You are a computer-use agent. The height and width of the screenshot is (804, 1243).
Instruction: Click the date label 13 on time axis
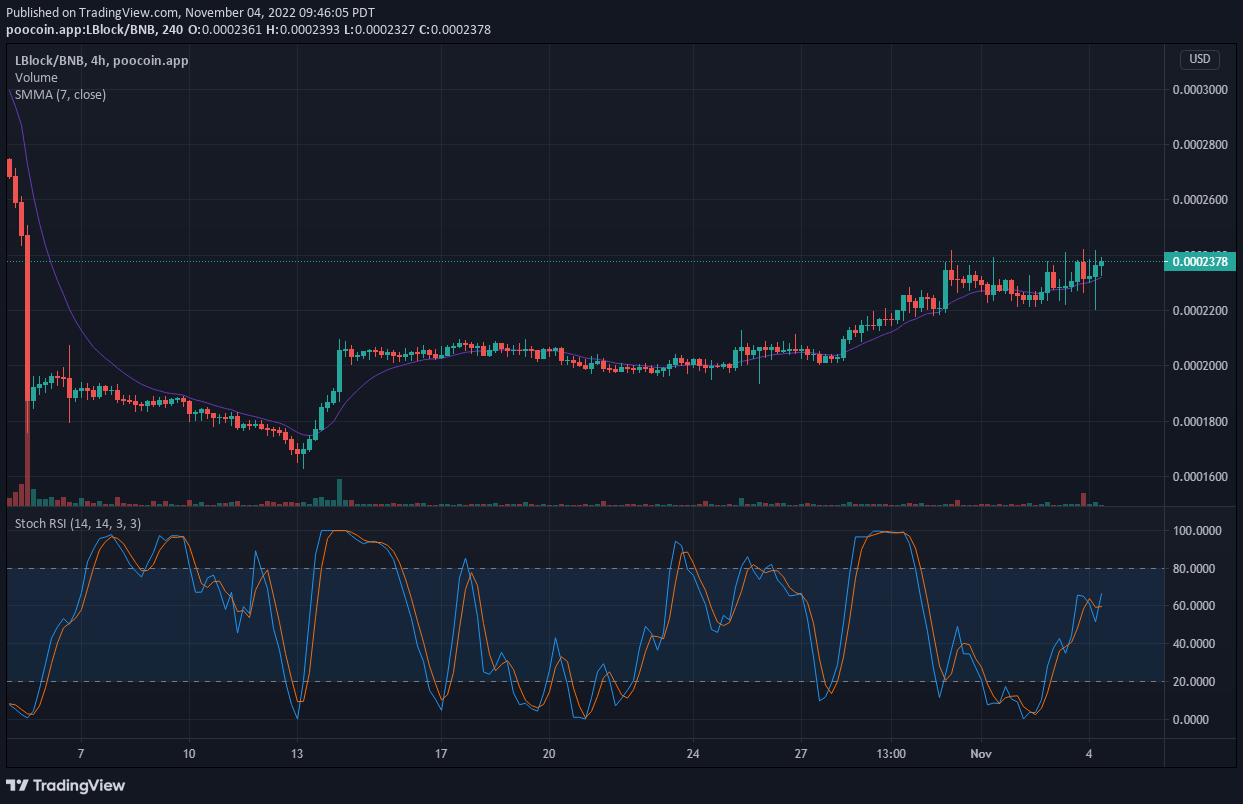coord(296,752)
